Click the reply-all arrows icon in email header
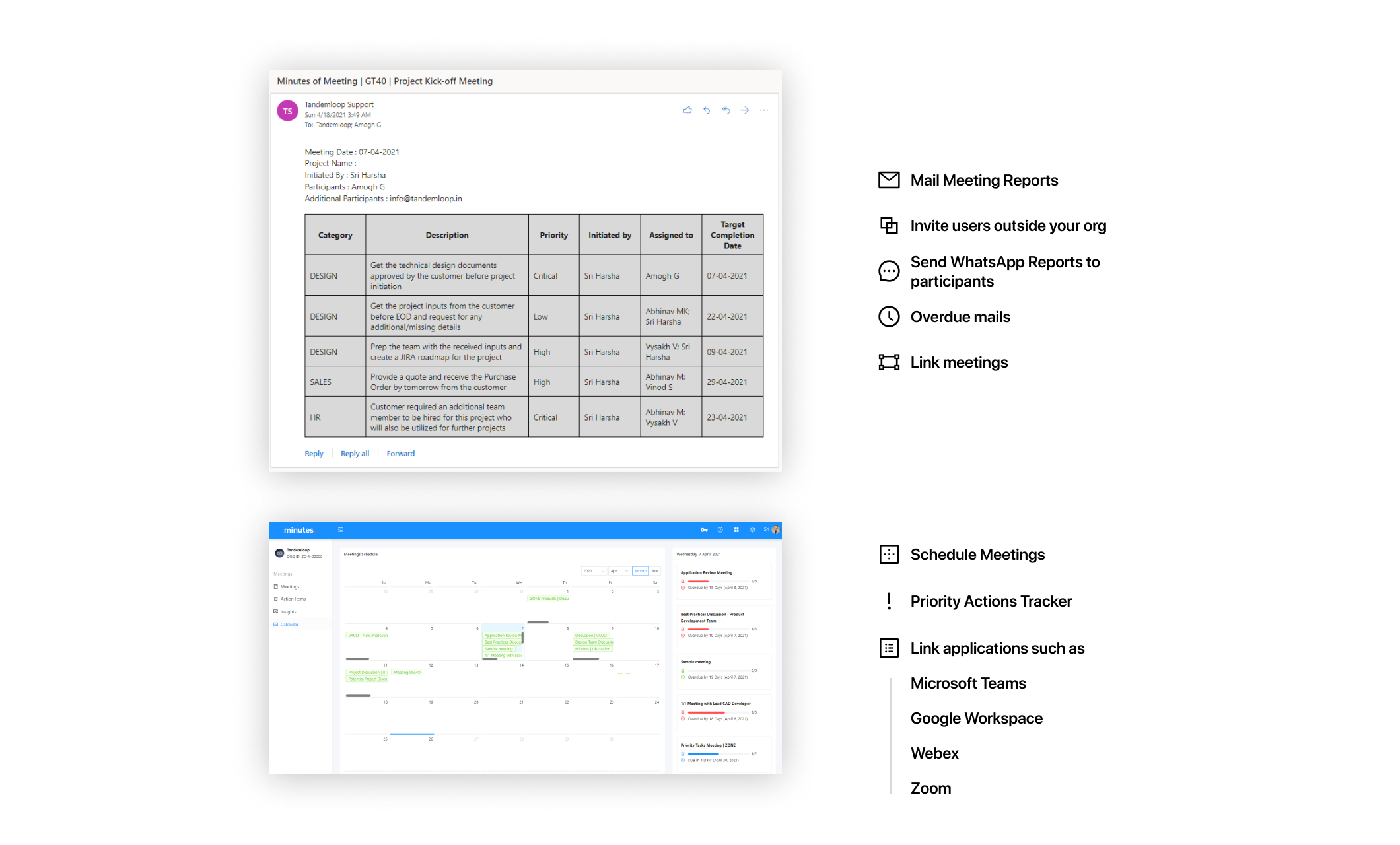 (x=726, y=110)
